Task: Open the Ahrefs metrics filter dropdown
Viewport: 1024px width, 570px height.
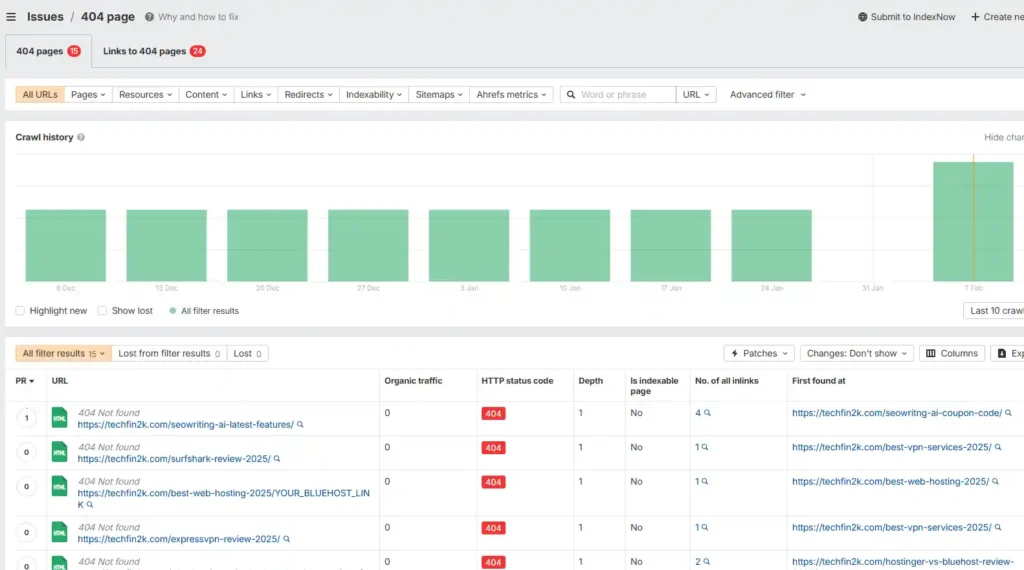Action: pos(511,95)
